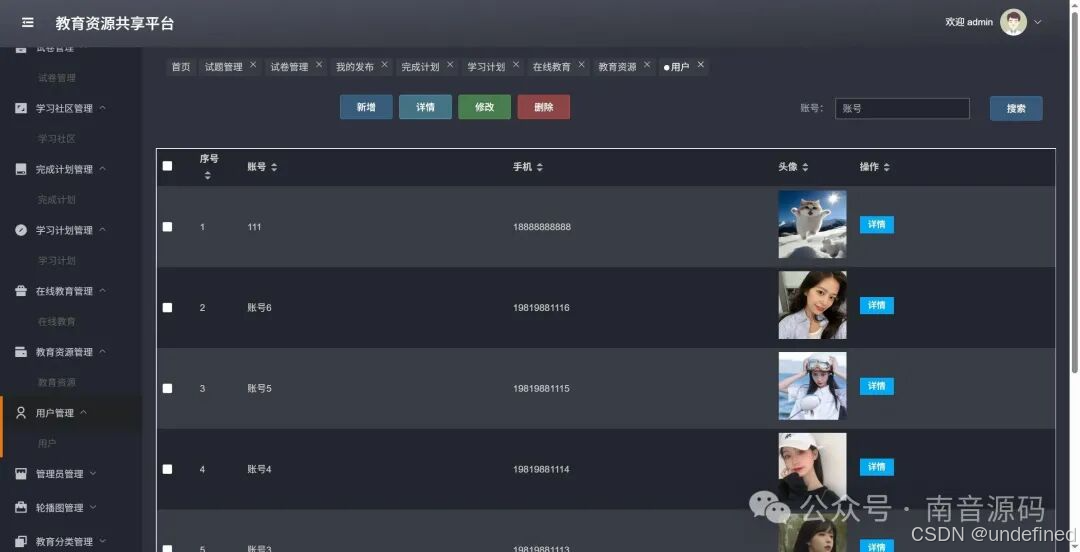The height and width of the screenshot is (552, 1080).
Task: Click the 在线教育管理 sidebar icon
Action: 21,291
